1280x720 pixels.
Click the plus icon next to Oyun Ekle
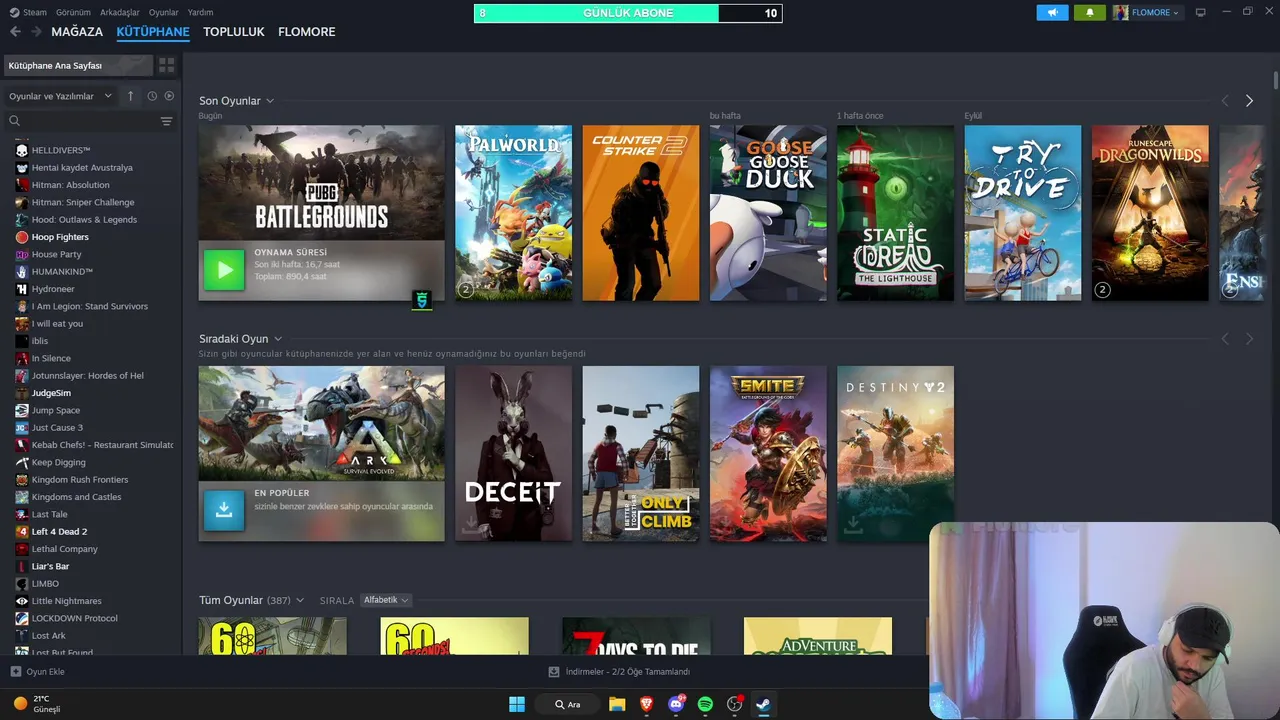pyautogui.click(x=15, y=672)
